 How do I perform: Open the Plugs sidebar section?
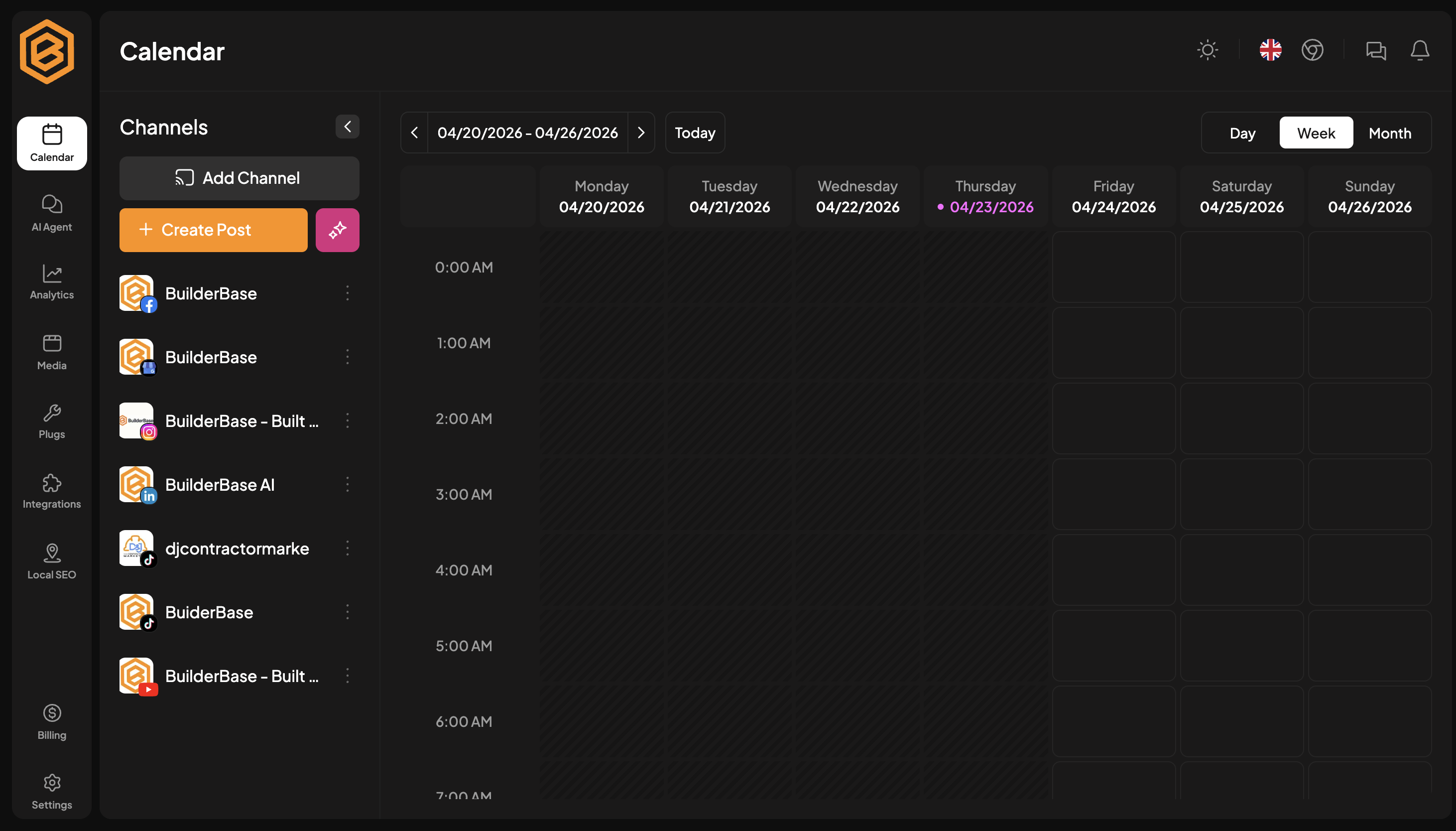pos(52,422)
